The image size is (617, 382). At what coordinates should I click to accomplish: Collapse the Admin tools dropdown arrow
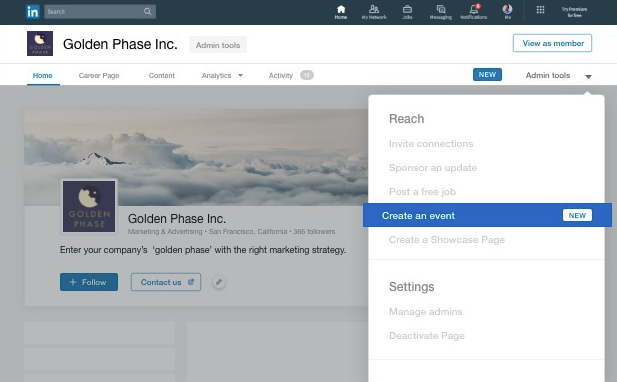[588, 77]
